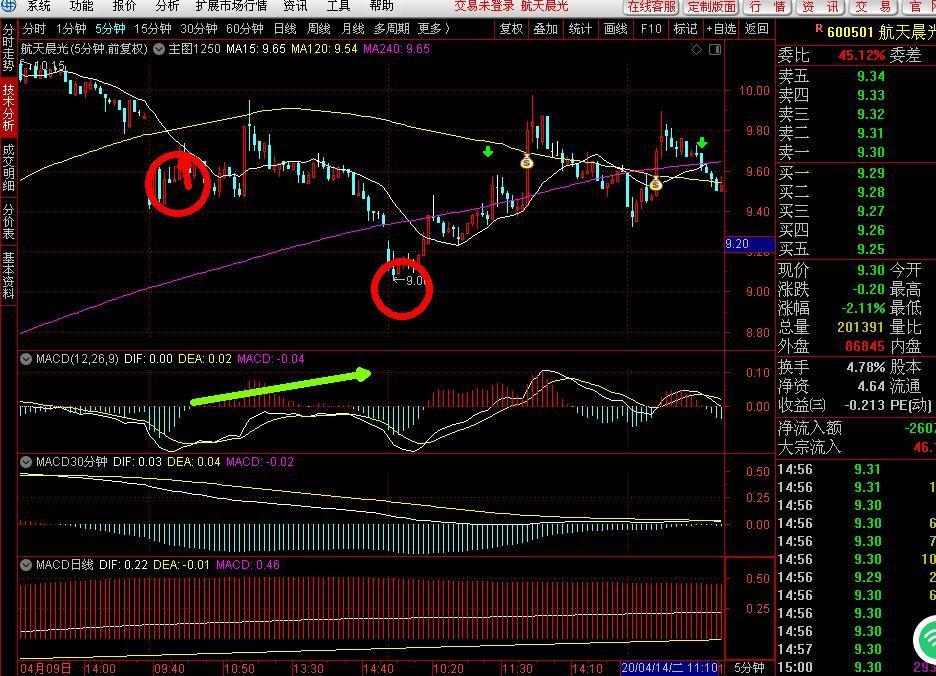This screenshot has height=676, width=936.
Task: Select the 基本资料 side tab
Action: 8,276
